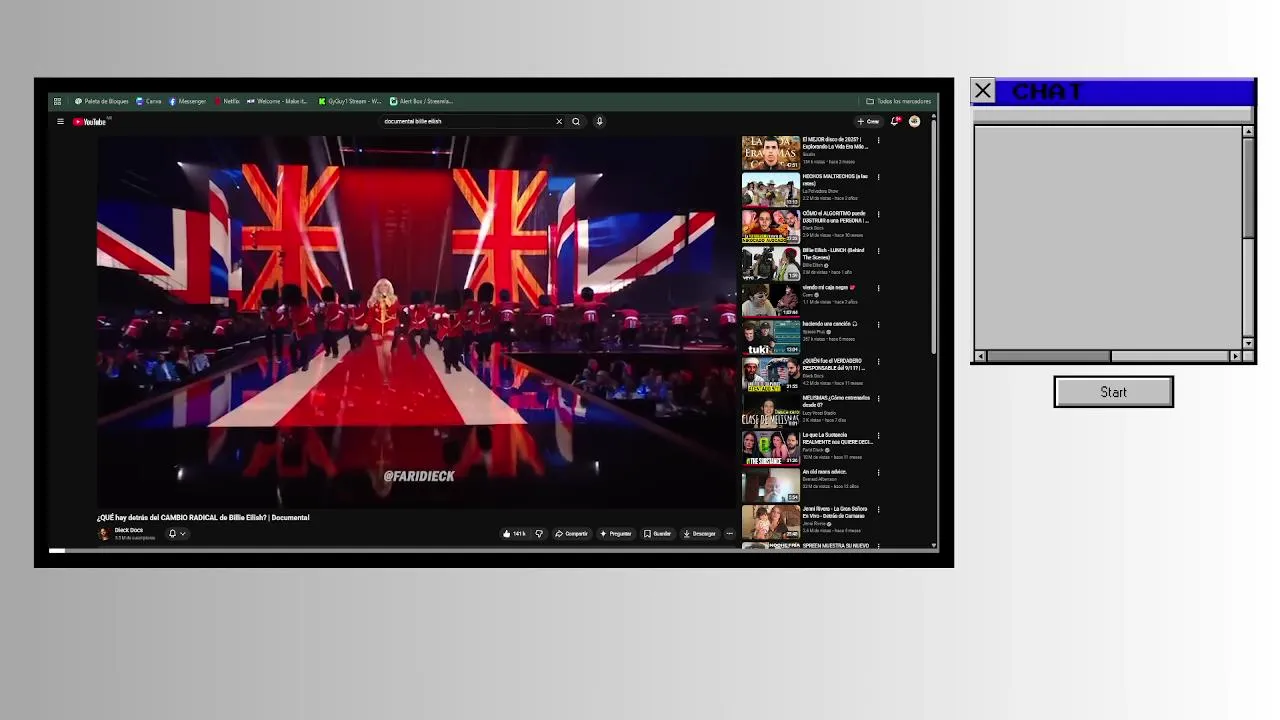Viewport: 1280px width, 720px height.
Task: Dislike the video with the thumbs down
Action: click(x=539, y=534)
